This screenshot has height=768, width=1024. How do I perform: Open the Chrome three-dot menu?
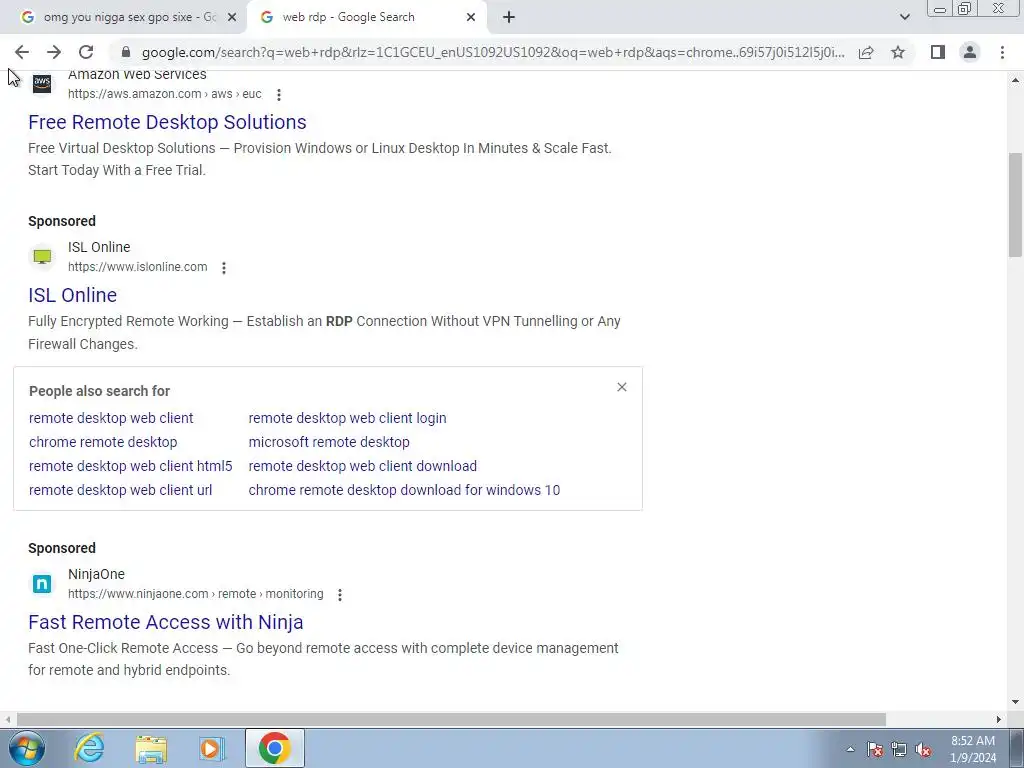(x=1002, y=52)
